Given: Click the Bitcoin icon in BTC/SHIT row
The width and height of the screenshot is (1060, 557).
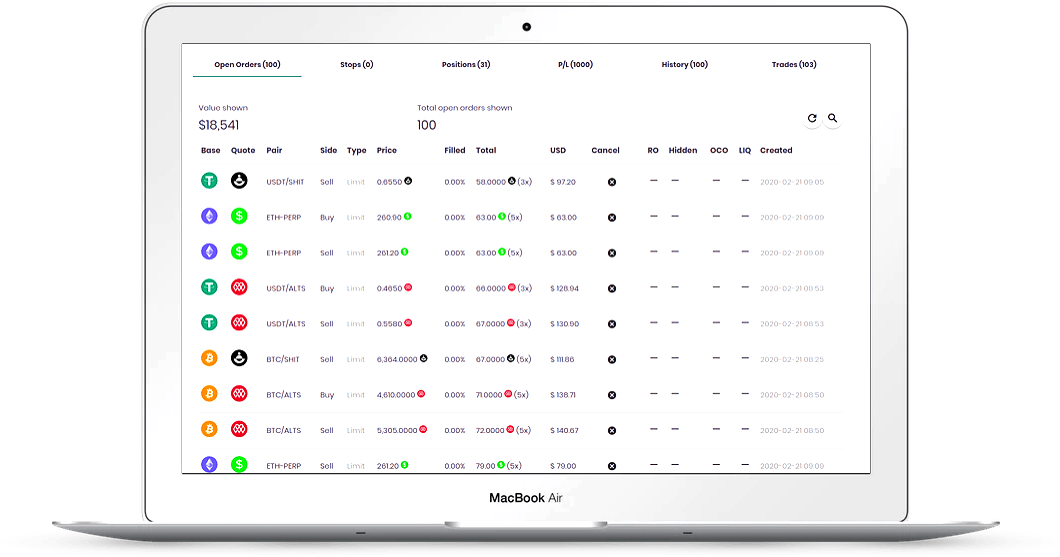Looking at the screenshot, I should tap(210, 358).
